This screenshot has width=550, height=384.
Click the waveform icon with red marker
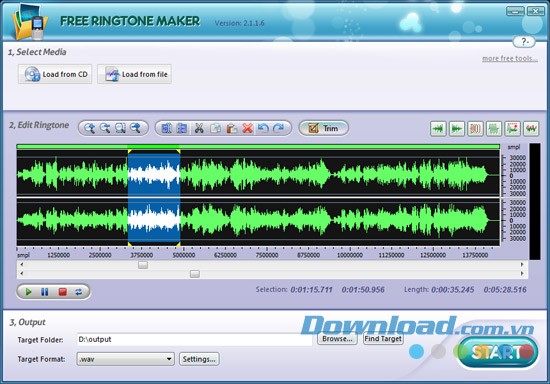[512, 129]
